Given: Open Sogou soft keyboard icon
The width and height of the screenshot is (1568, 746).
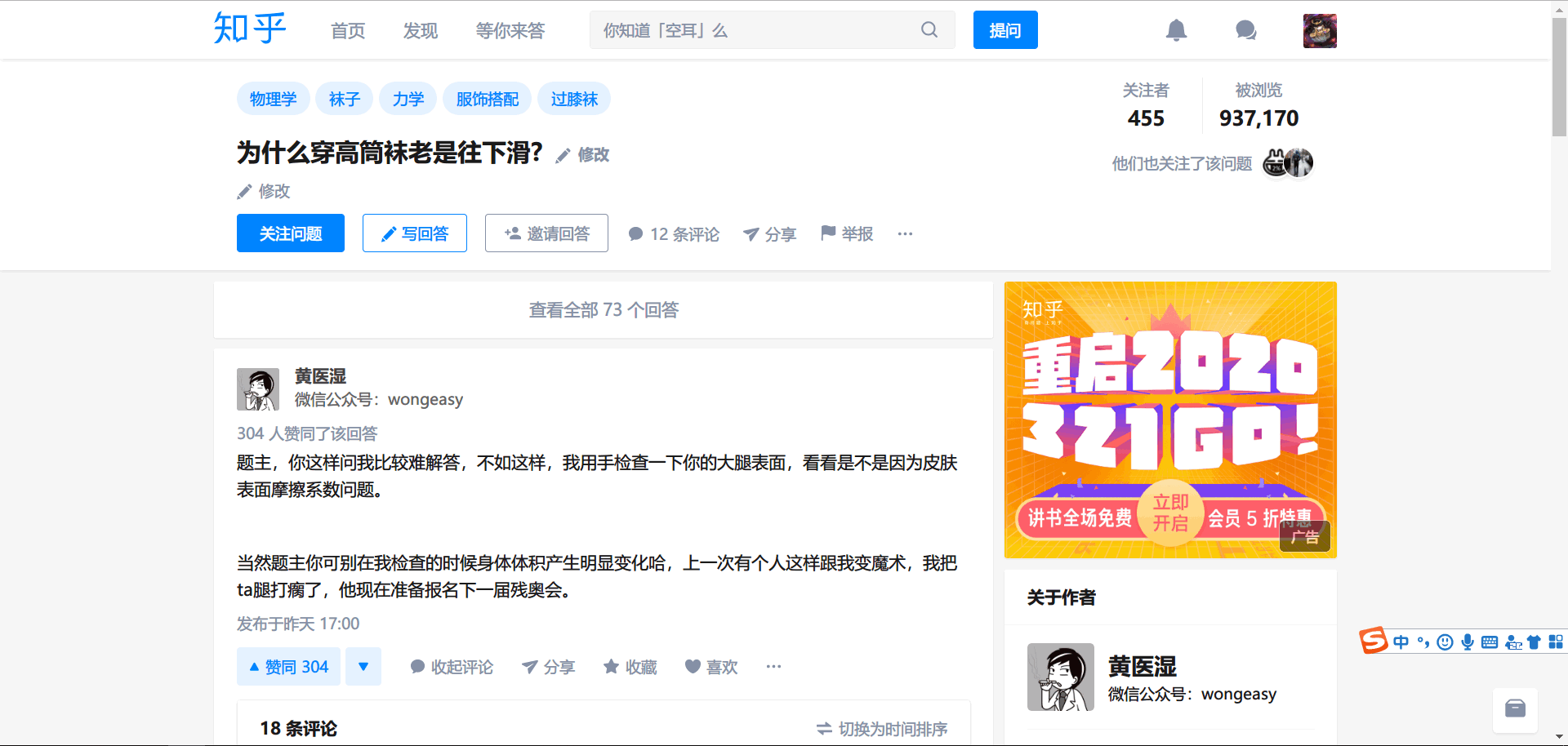Looking at the screenshot, I should (1490, 642).
